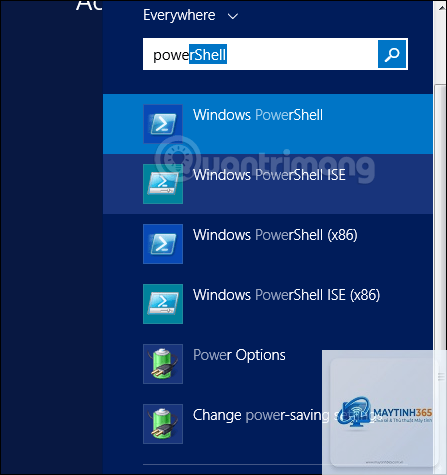Click the Windows PowerShell ISE icon
447x475 pixels.
point(163,184)
